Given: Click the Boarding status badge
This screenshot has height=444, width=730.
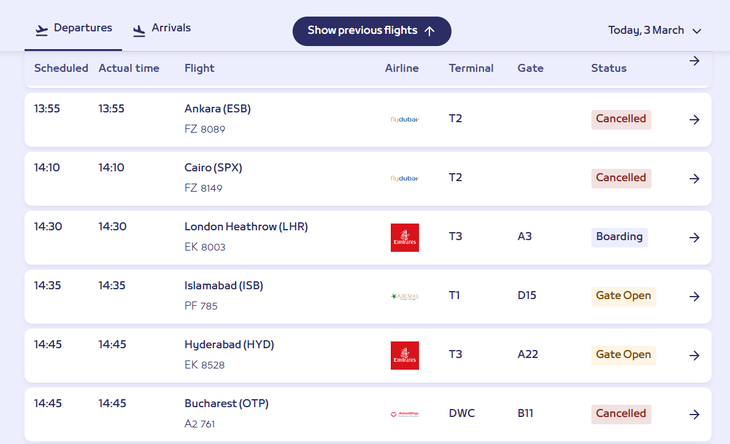Looking at the screenshot, I should pyautogui.click(x=619, y=237).
